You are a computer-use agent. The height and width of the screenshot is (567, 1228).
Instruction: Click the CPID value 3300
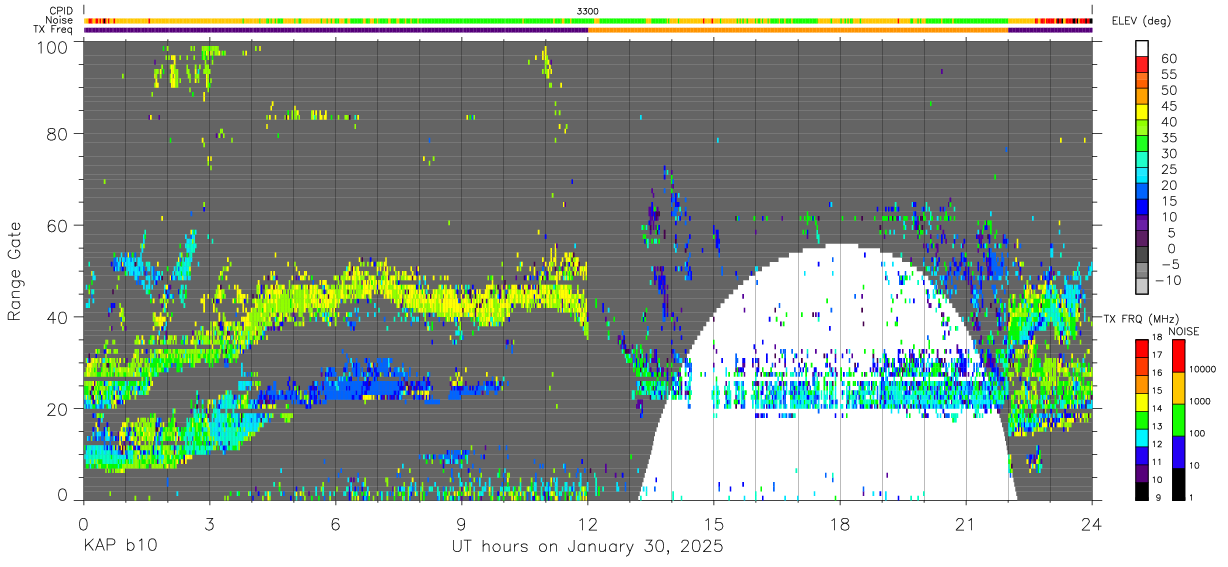[x=588, y=11]
